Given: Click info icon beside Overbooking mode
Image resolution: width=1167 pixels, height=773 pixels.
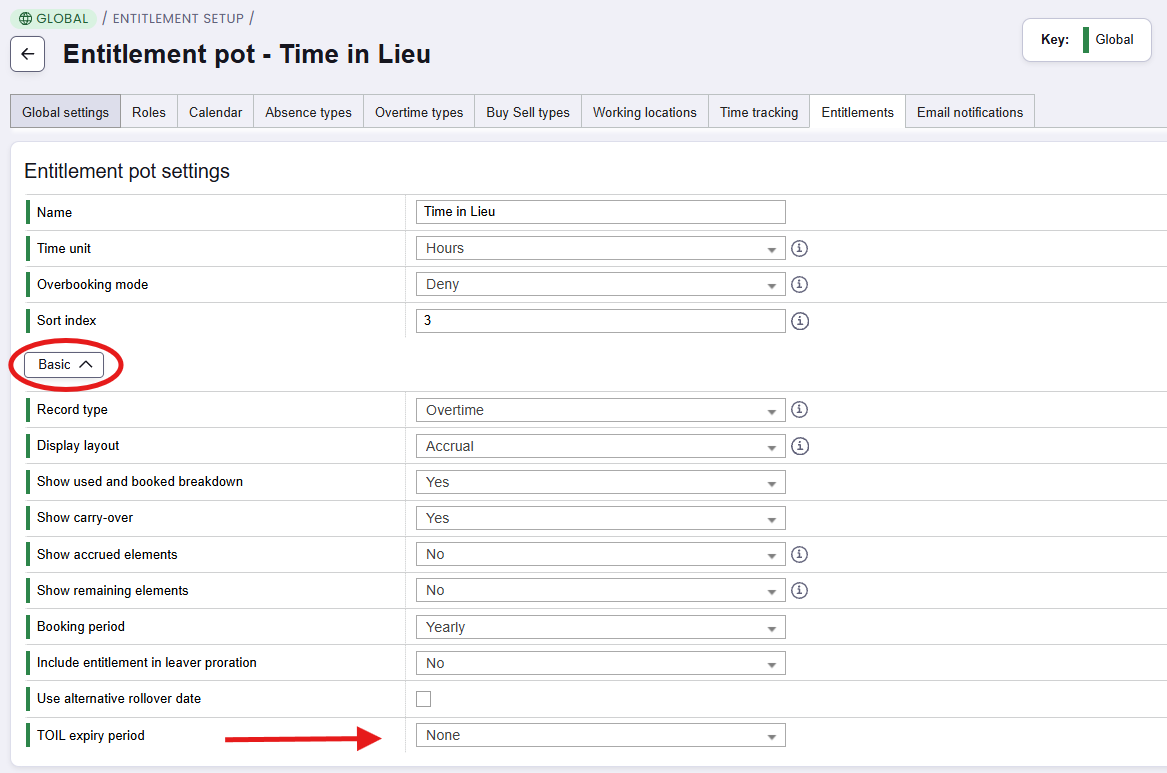Looking at the screenshot, I should (x=799, y=284).
